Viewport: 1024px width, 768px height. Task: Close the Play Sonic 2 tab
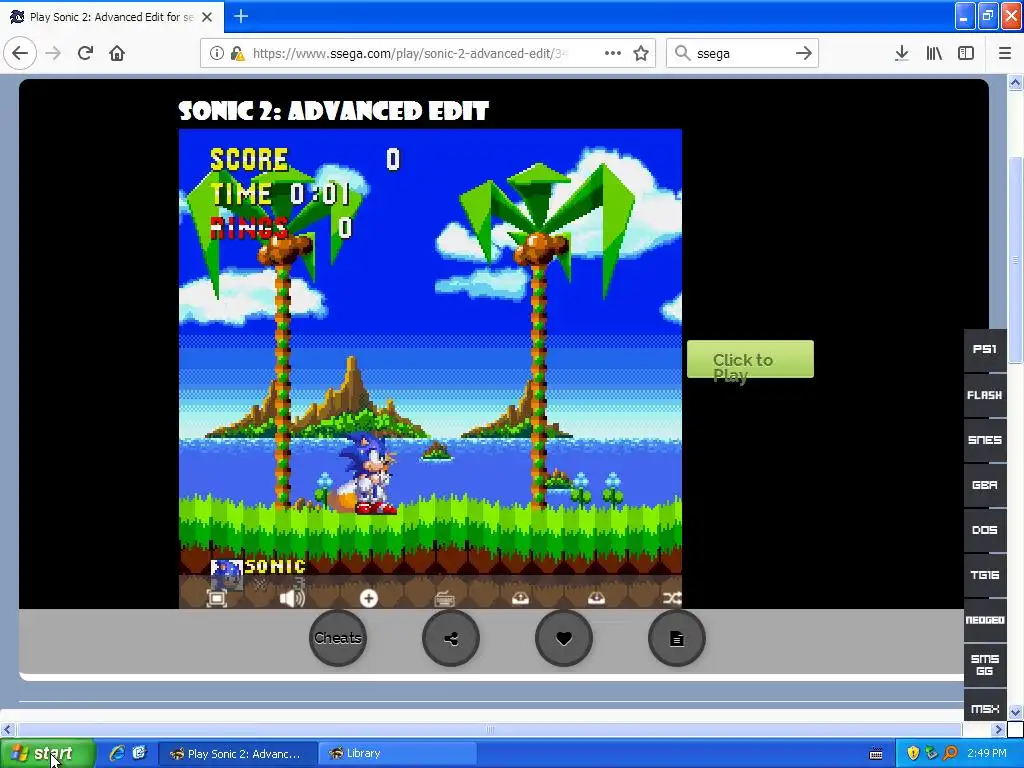coord(207,17)
